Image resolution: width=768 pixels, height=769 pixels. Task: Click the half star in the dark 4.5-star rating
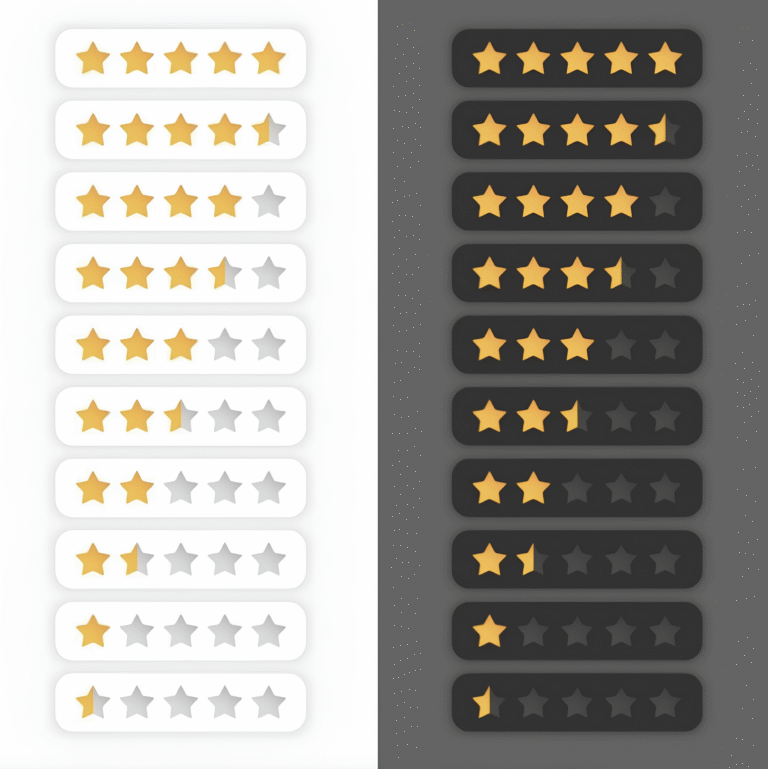[664, 130]
